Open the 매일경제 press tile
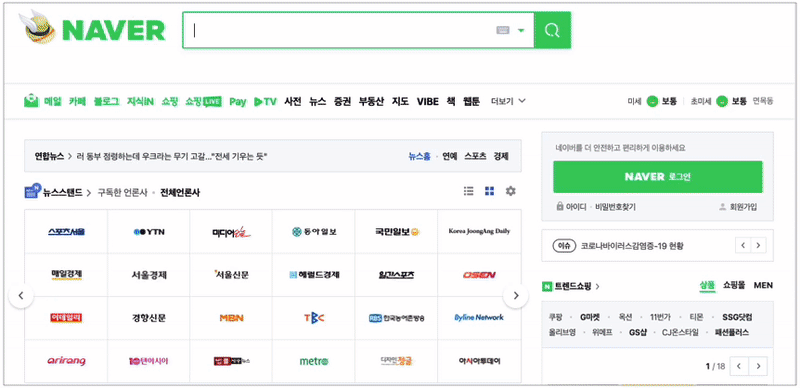The width and height of the screenshot is (800, 388). (66, 275)
